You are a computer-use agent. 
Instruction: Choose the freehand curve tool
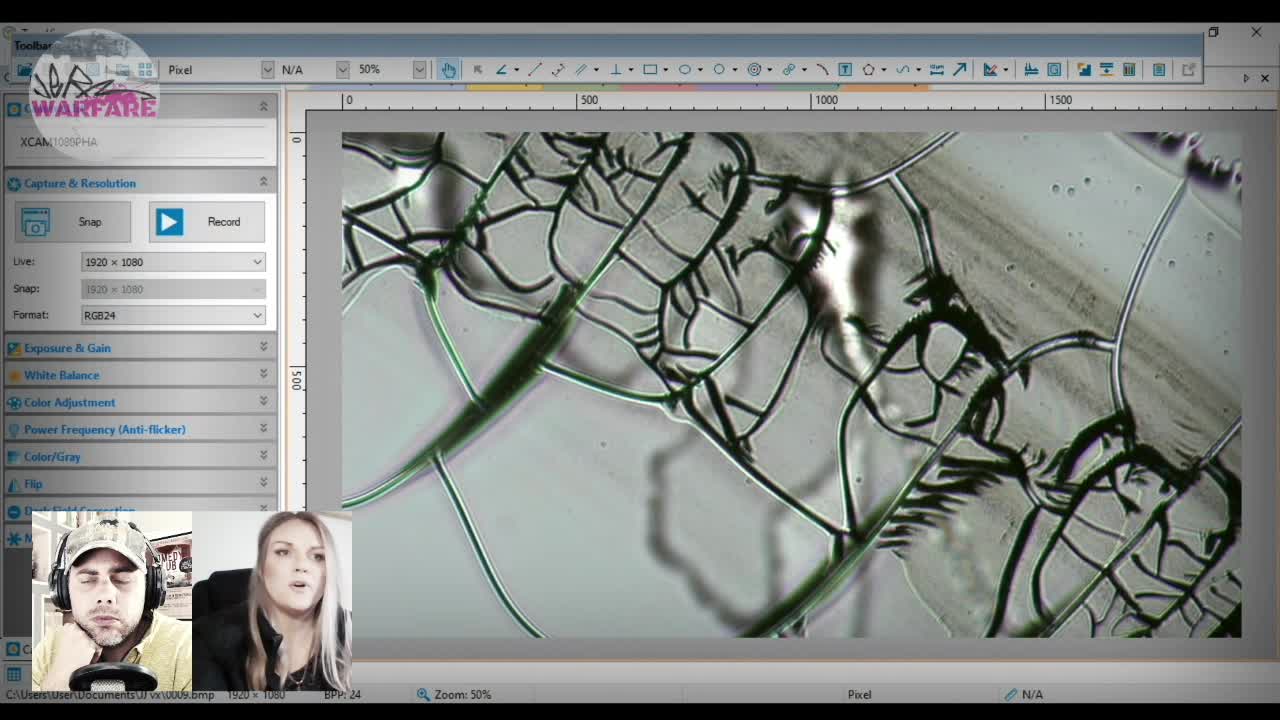[x=903, y=69]
